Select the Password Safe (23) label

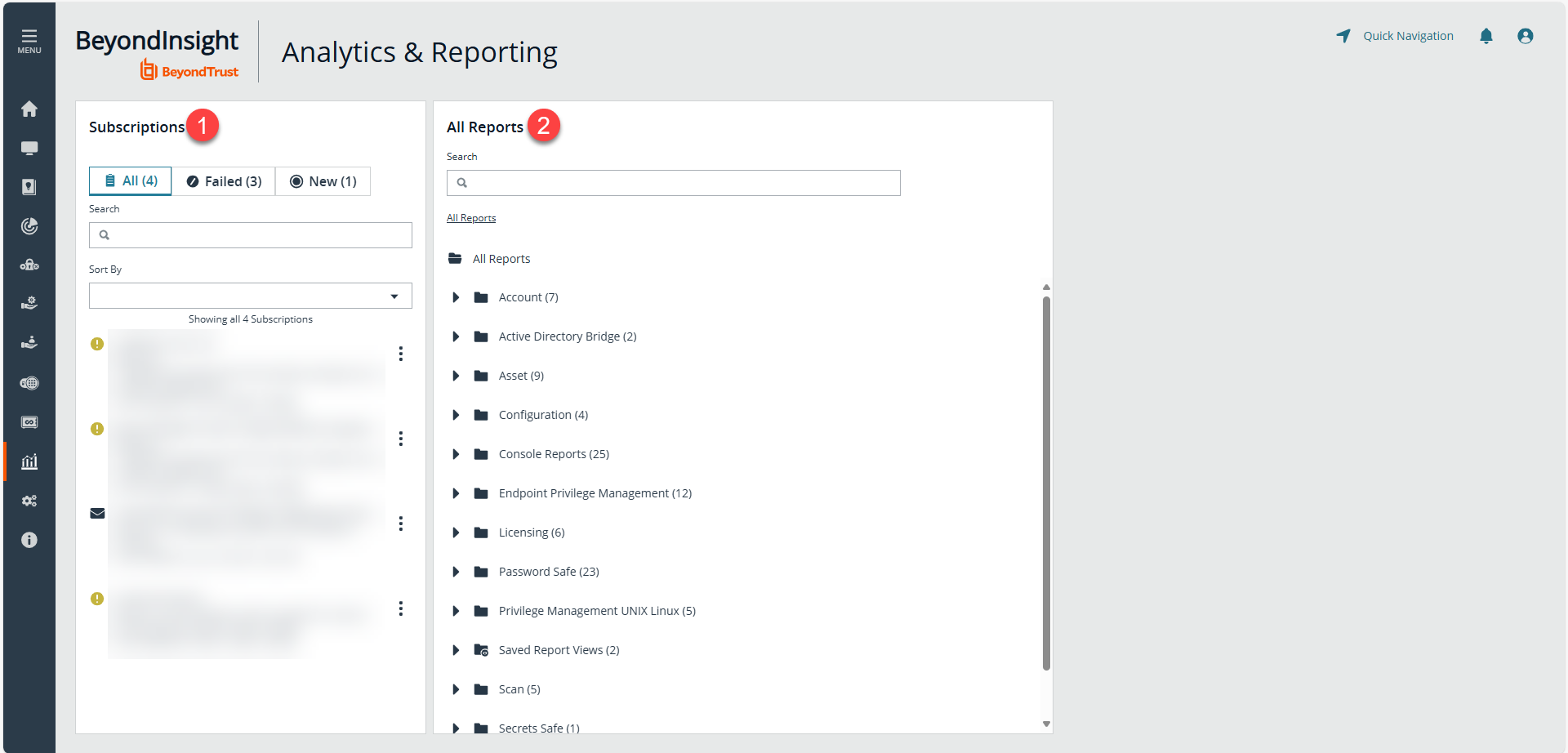549,572
